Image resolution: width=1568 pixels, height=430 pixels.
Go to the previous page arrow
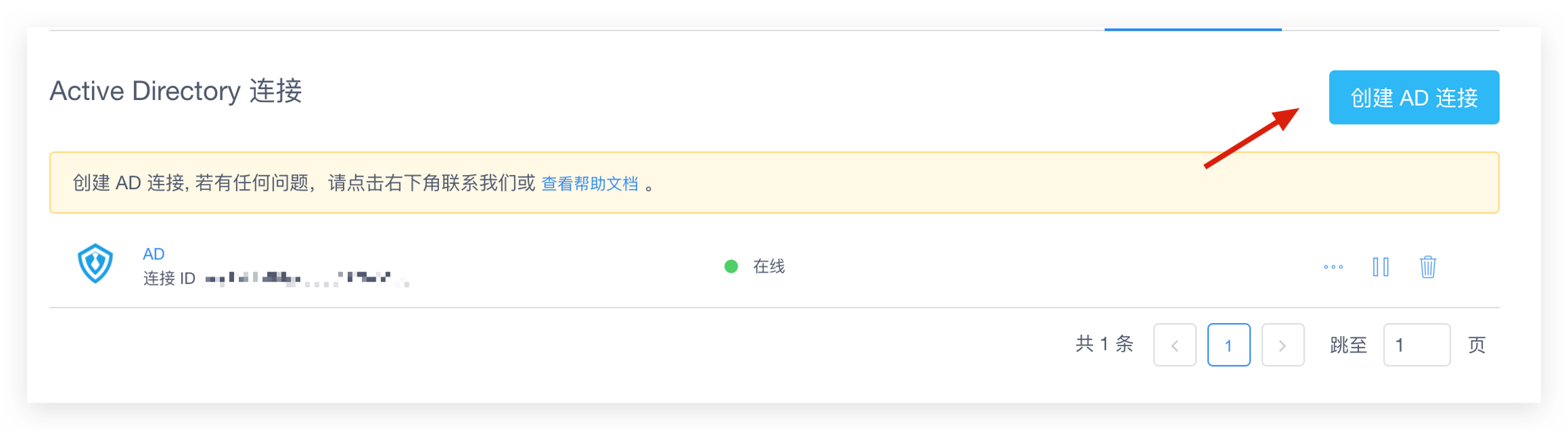coord(1174,346)
